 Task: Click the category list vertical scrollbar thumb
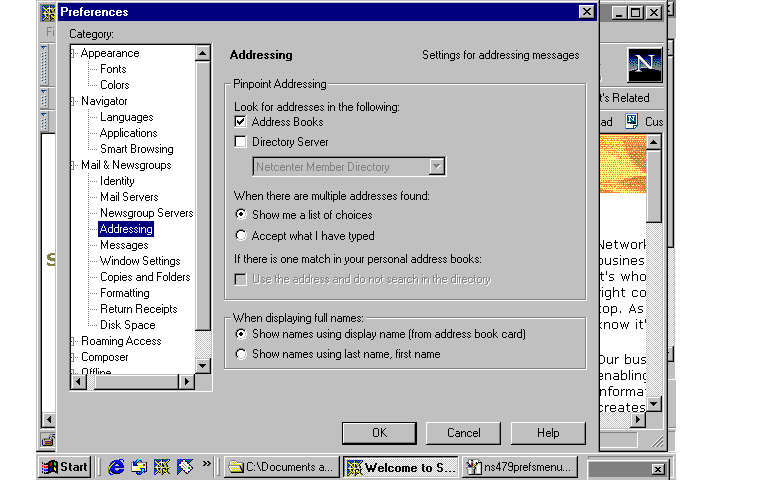tap(203, 196)
